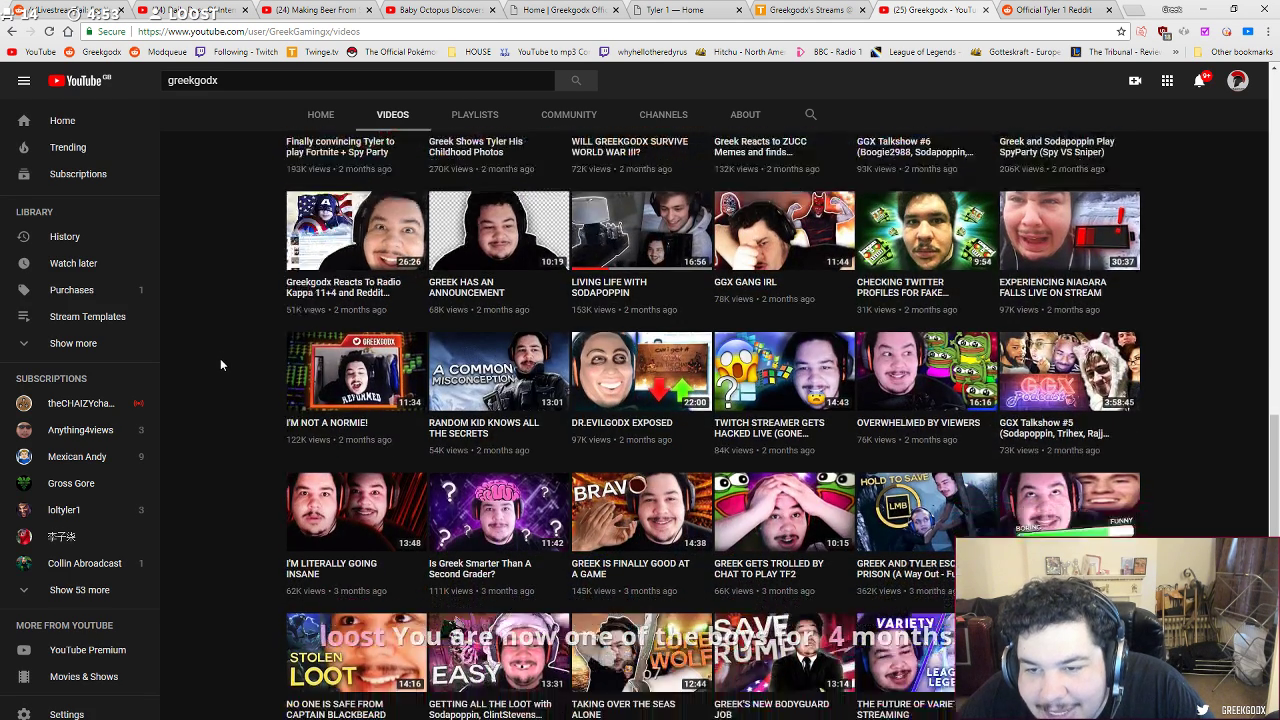The height and width of the screenshot is (720, 1280).
Task: Play the GGX GANG IRL thumbnail
Action: (x=784, y=231)
